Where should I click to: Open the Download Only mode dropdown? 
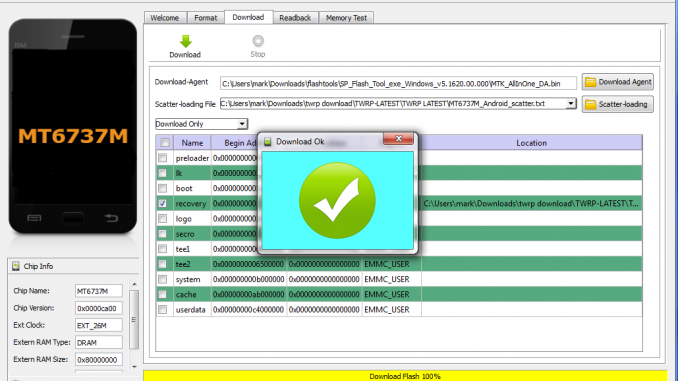pyautogui.click(x=201, y=124)
